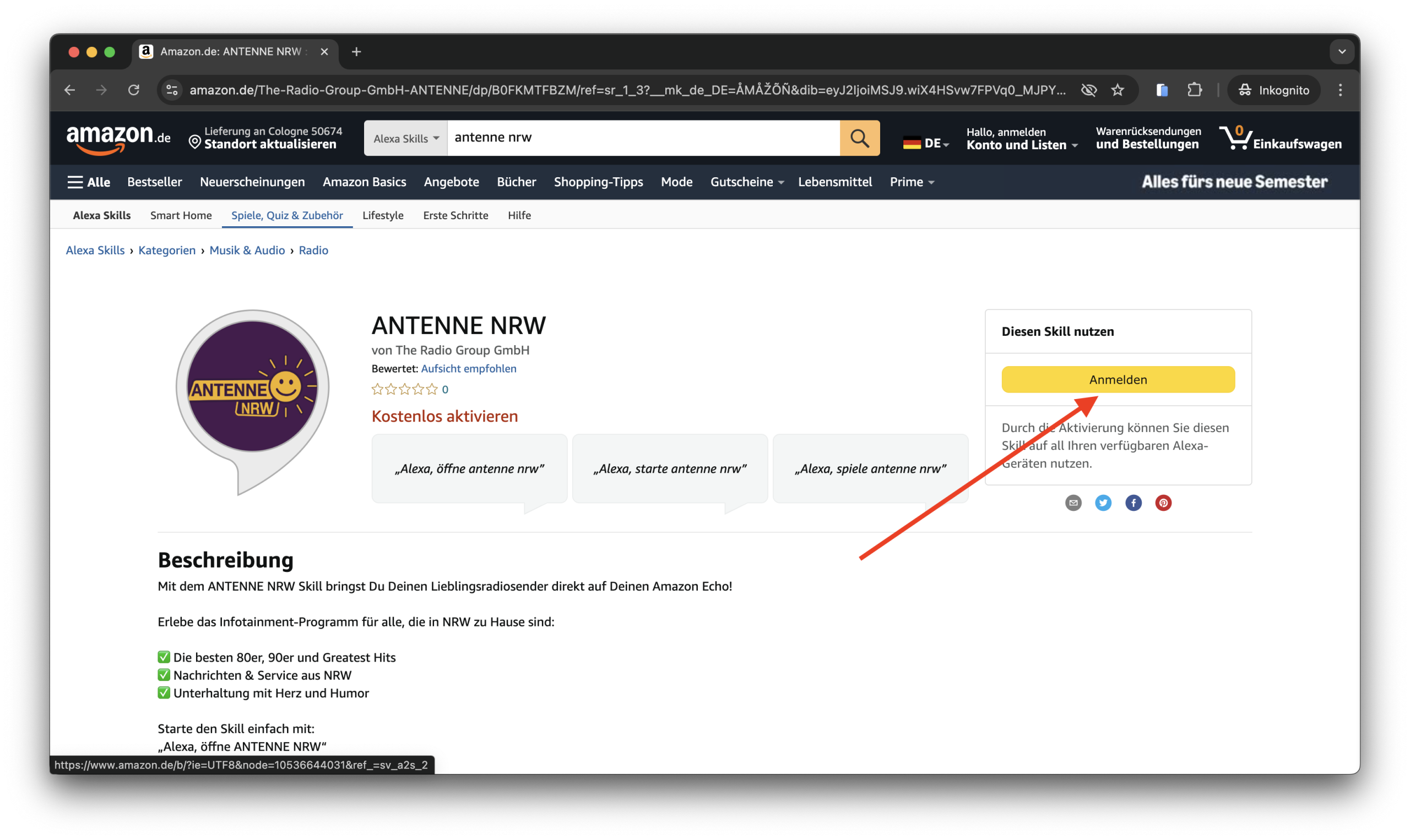
Task: Open the Extensions puzzle icon
Action: 1194,90
